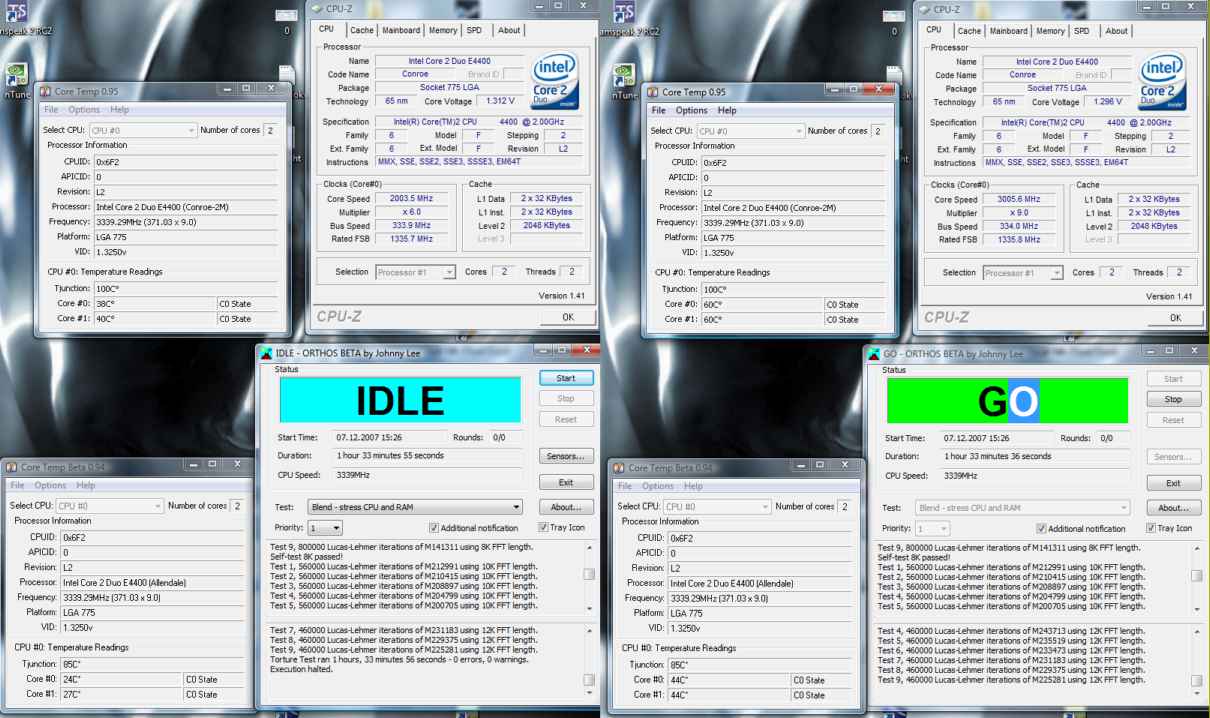Open the File menu in the 38C Core Temp 0.95 window
The image size is (1210, 718).
tap(51, 109)
